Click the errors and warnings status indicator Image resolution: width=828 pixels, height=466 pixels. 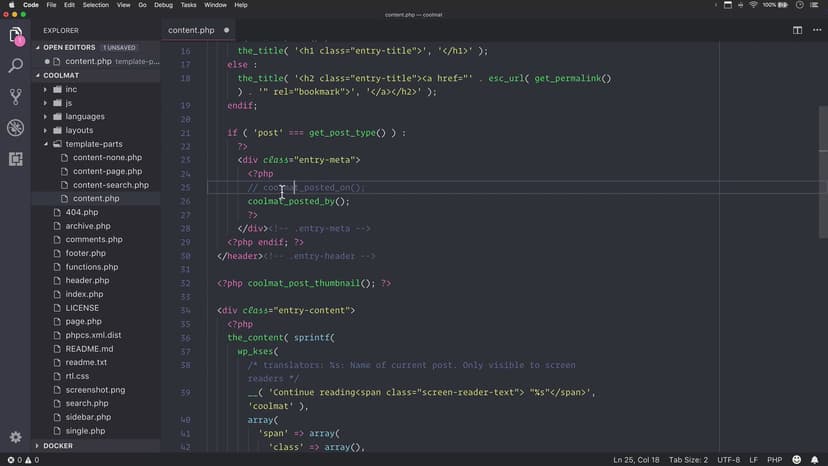(21, 459)
